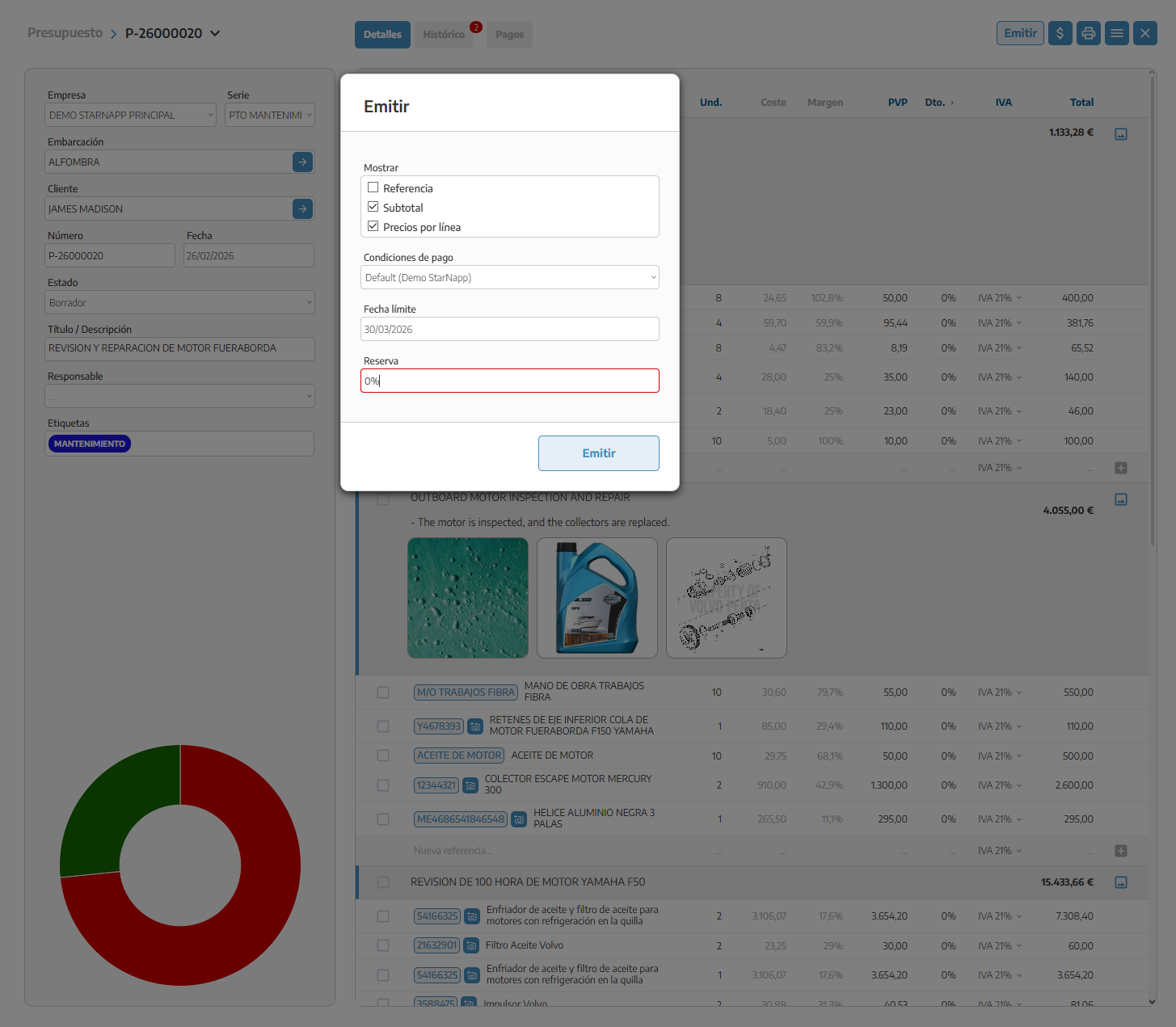Screen dimensions: 1176x1027
Task: Open IVA 21% dropdown in the 550,00 row
Action: (x=1000, y=692)
